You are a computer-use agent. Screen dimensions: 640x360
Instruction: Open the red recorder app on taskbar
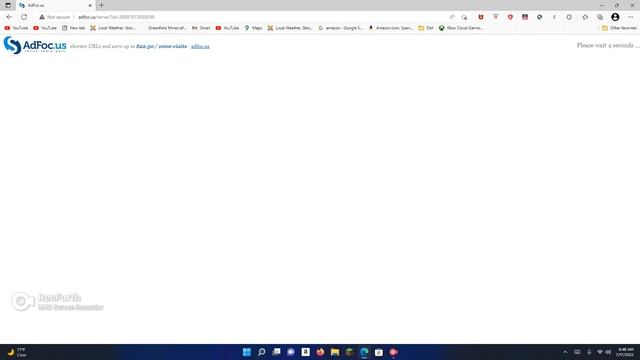pos(393,352)
